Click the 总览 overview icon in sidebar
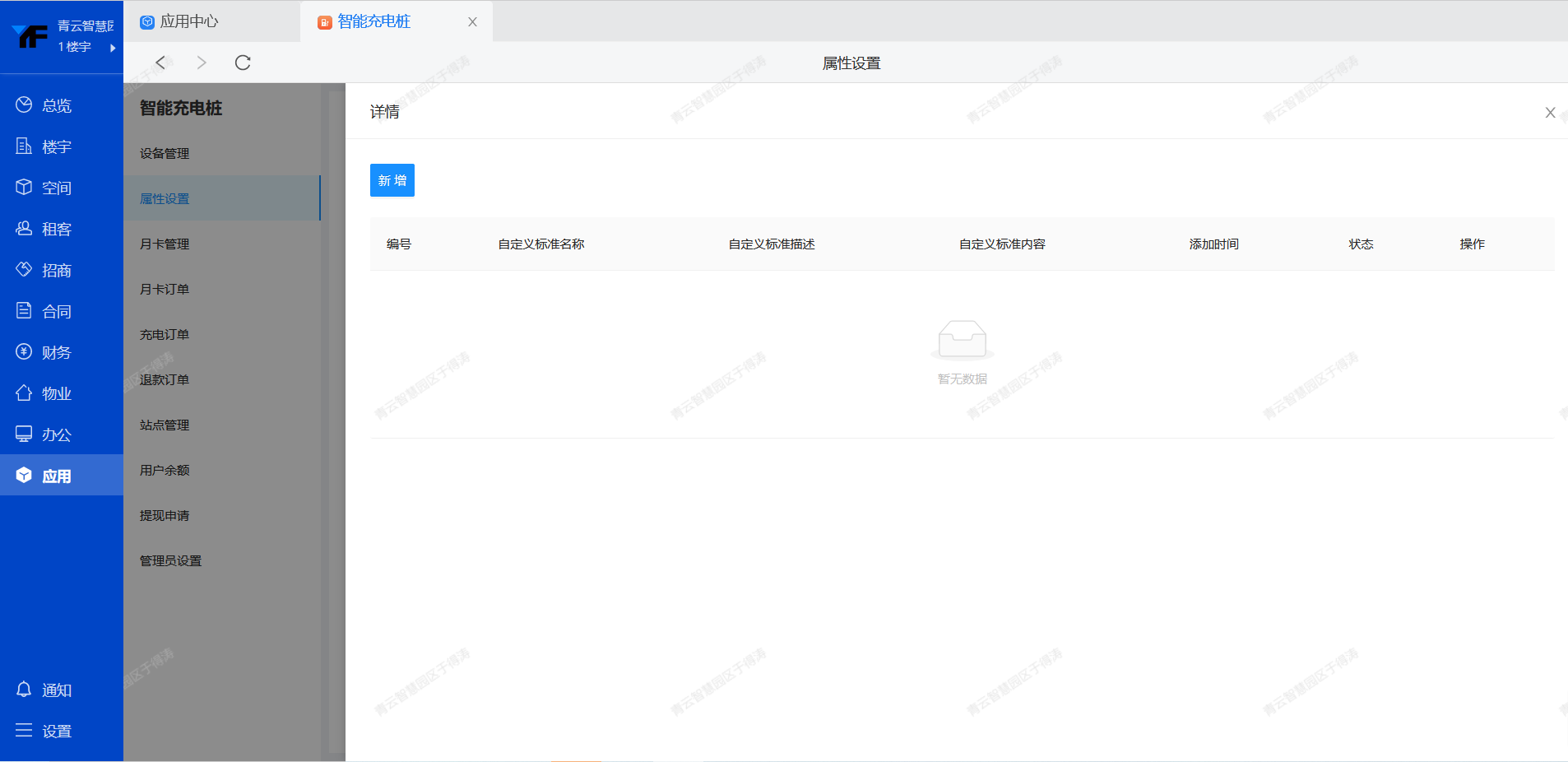1568x762 pixels. tap(24, 105)
